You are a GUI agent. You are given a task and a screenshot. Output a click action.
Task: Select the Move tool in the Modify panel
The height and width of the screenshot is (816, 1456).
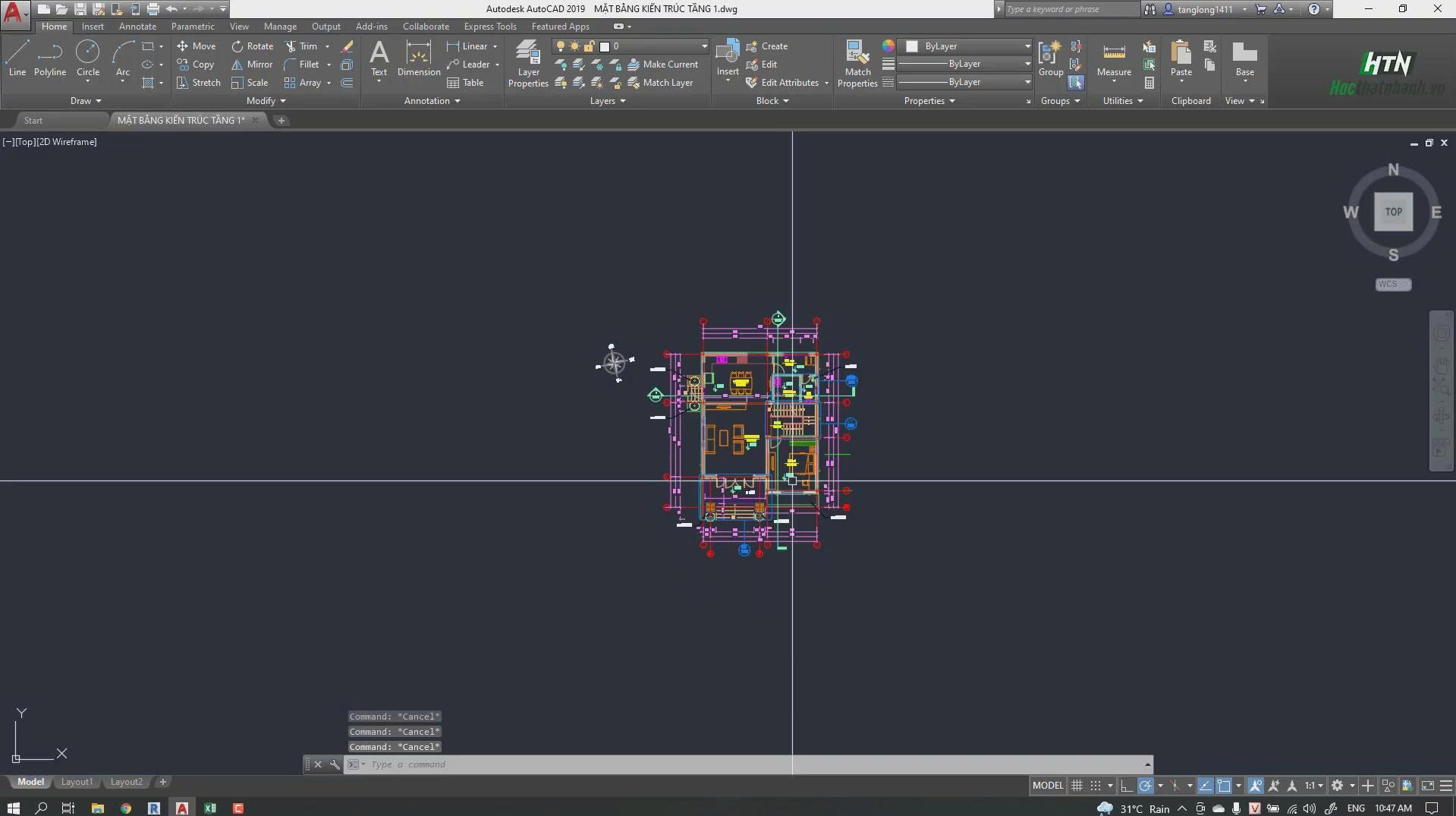point(197,46)
